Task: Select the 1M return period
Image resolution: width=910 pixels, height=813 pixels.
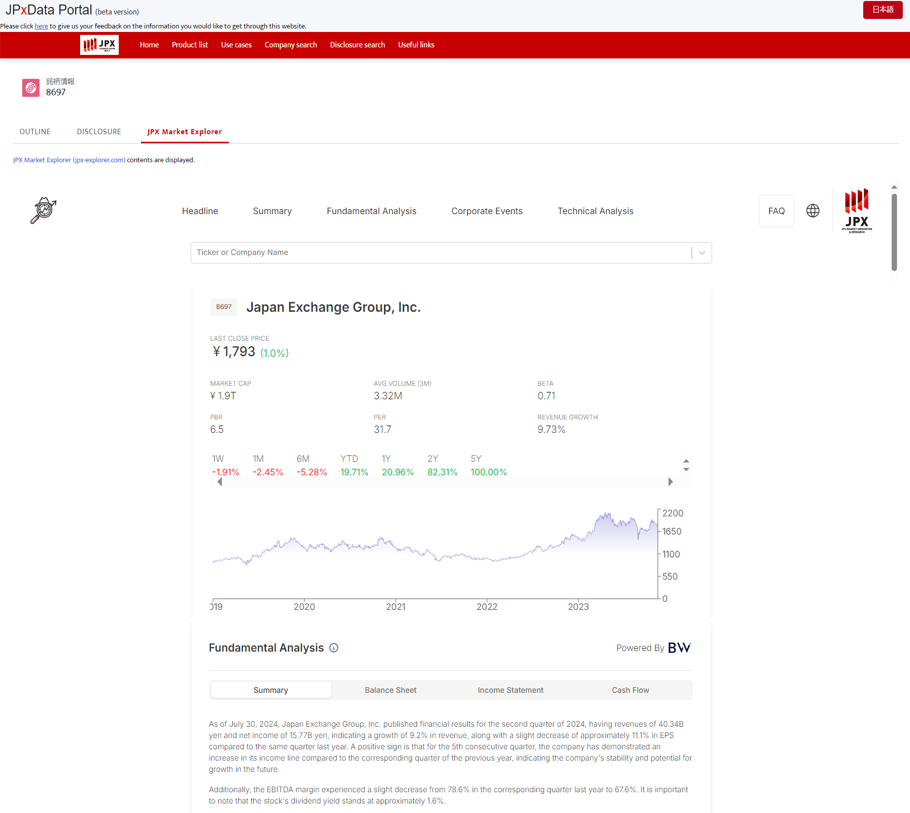Action: [268, 465]
